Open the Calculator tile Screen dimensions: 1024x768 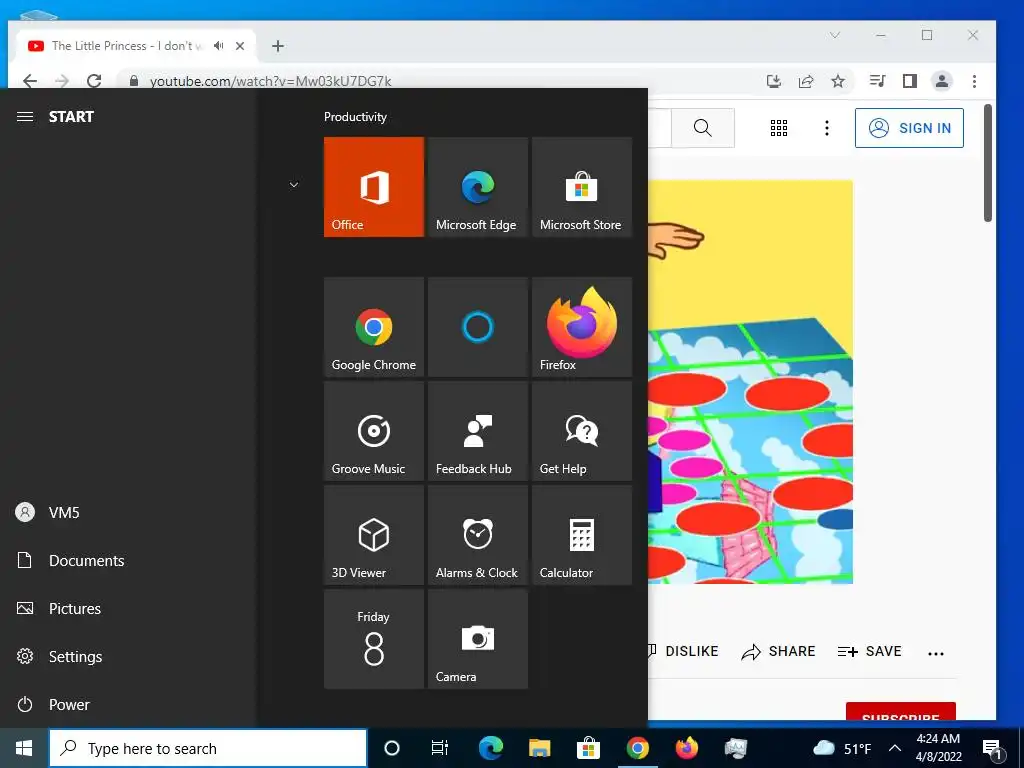582,535
